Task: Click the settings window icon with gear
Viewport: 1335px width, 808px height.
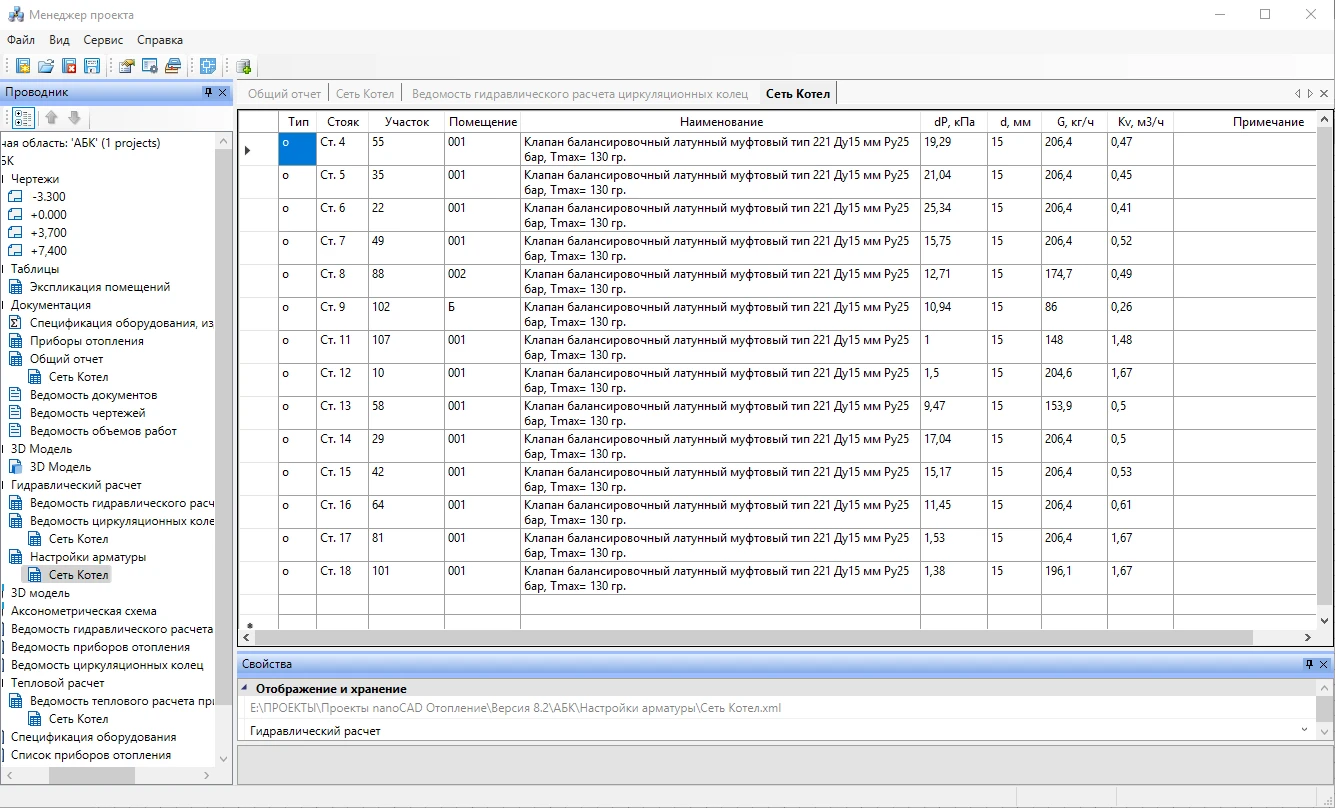Action: 150,66
